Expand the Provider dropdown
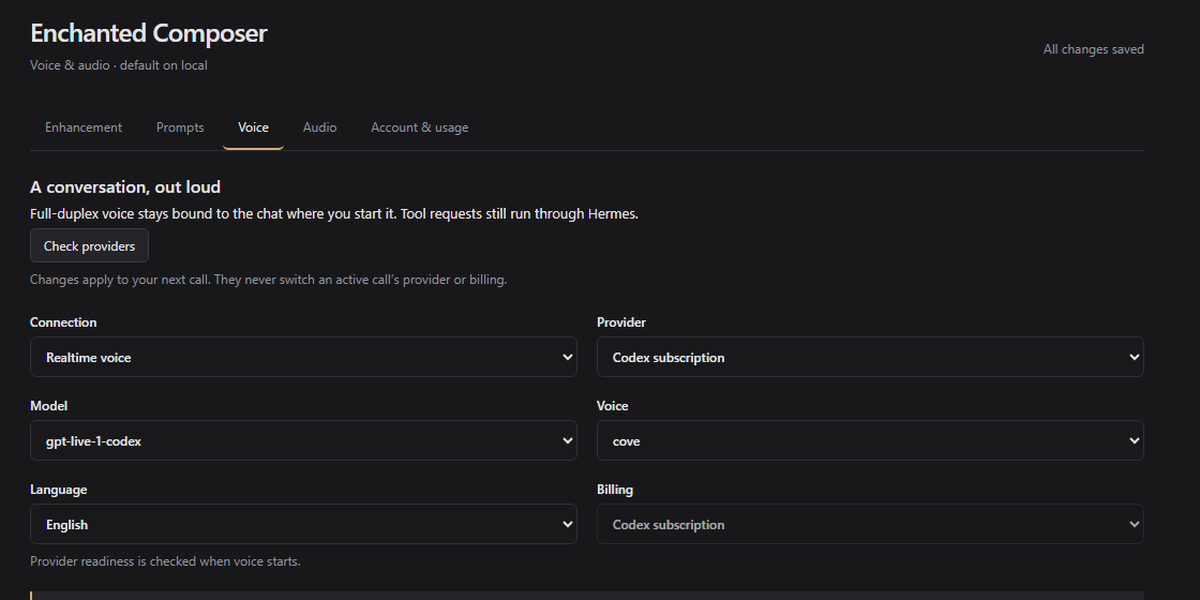 click(x=870, y=357)
